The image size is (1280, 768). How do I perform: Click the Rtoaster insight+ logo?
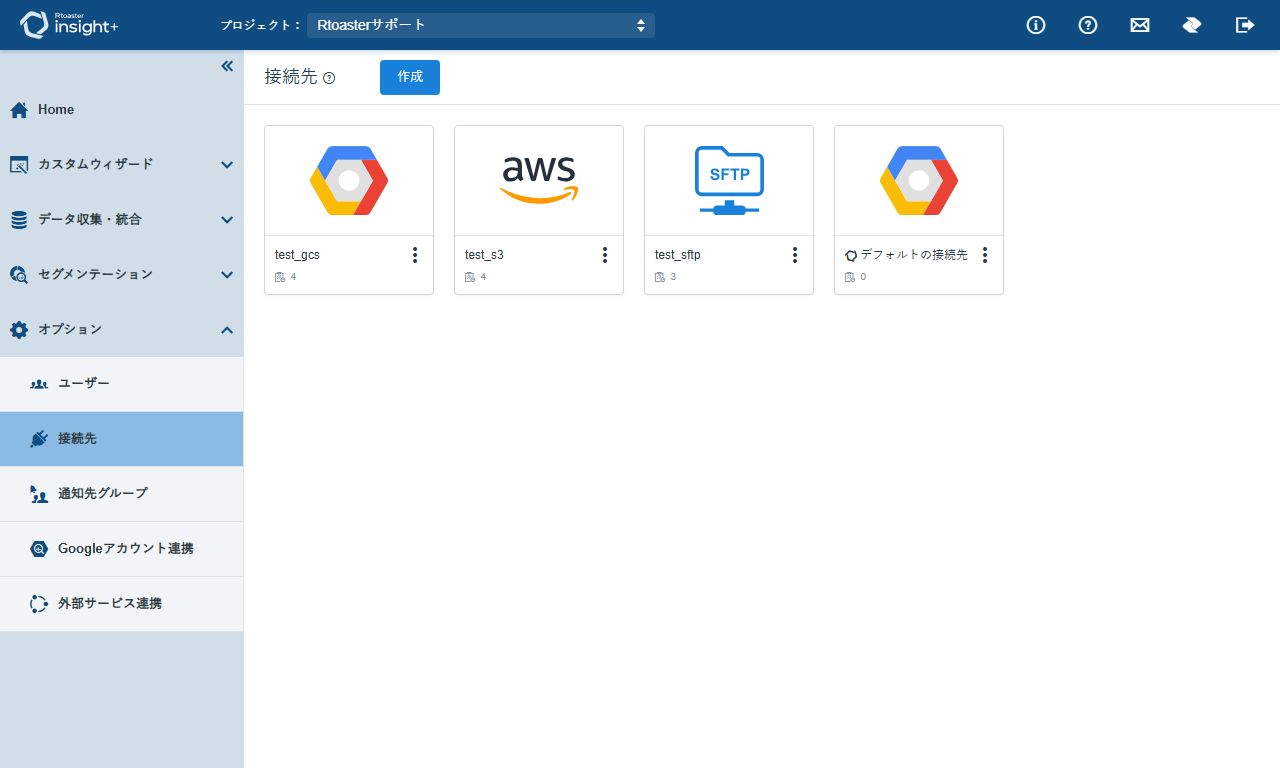coord(69,25)
